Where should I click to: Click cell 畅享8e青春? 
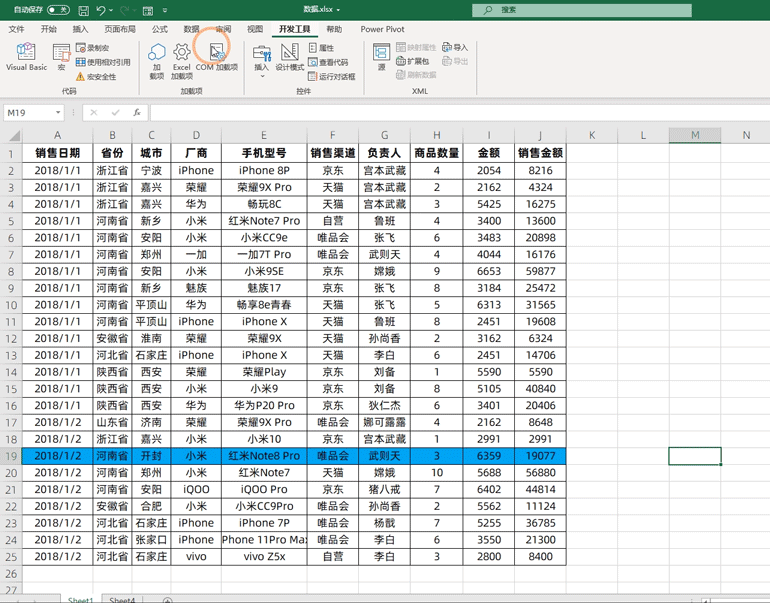(x=264, y=305)
